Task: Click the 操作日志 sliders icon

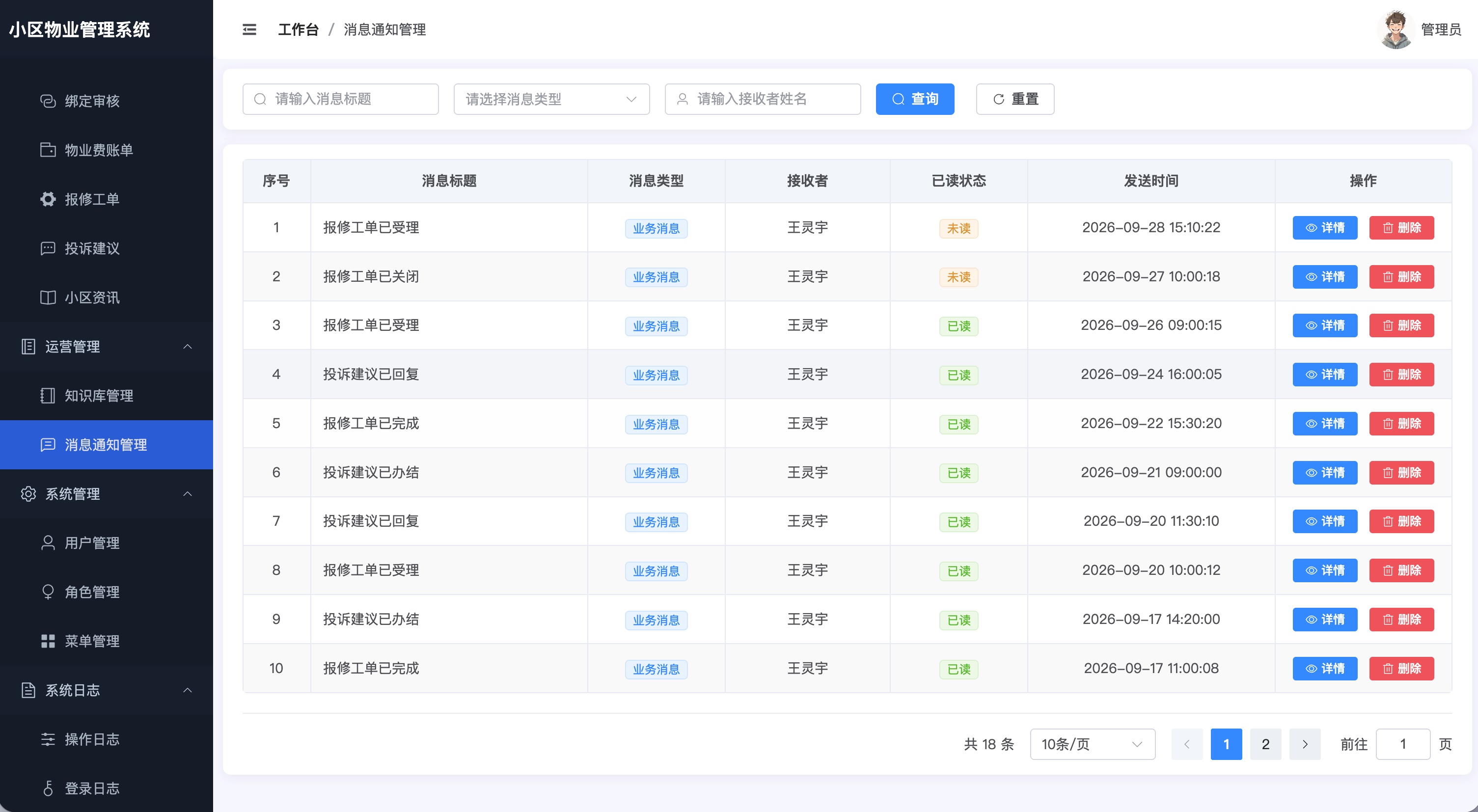Action: (48, 739)
